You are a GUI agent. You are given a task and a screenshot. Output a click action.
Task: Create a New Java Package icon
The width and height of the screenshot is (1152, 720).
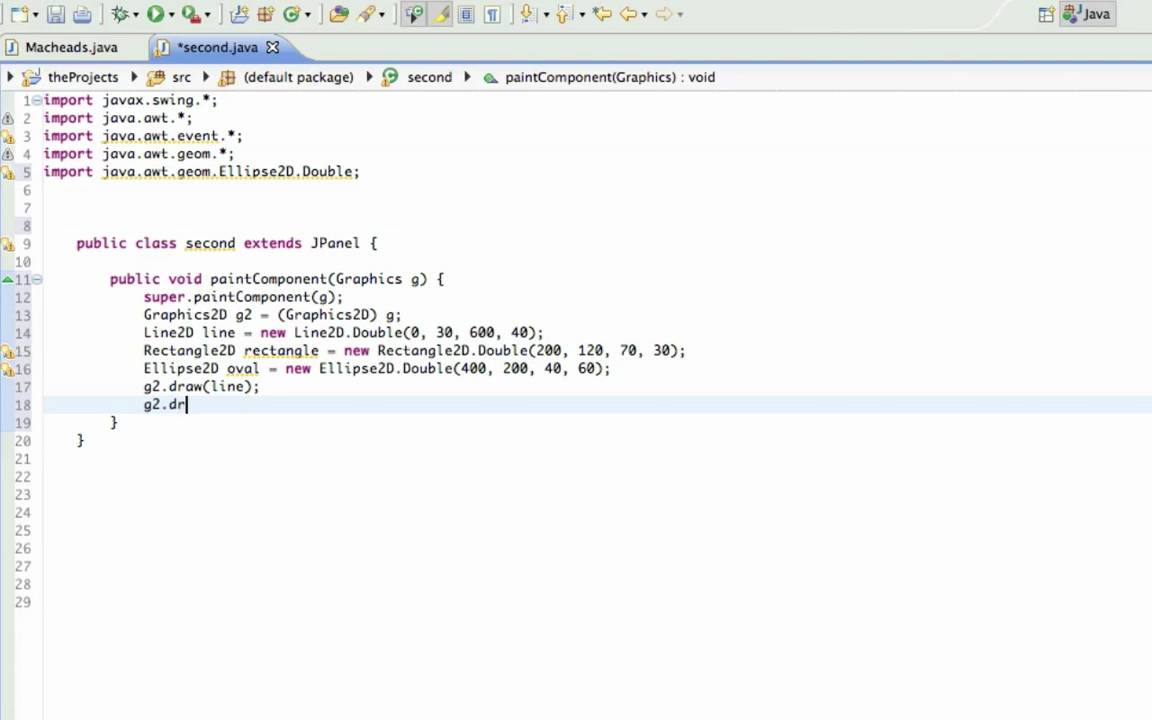(x=265, y=14)
